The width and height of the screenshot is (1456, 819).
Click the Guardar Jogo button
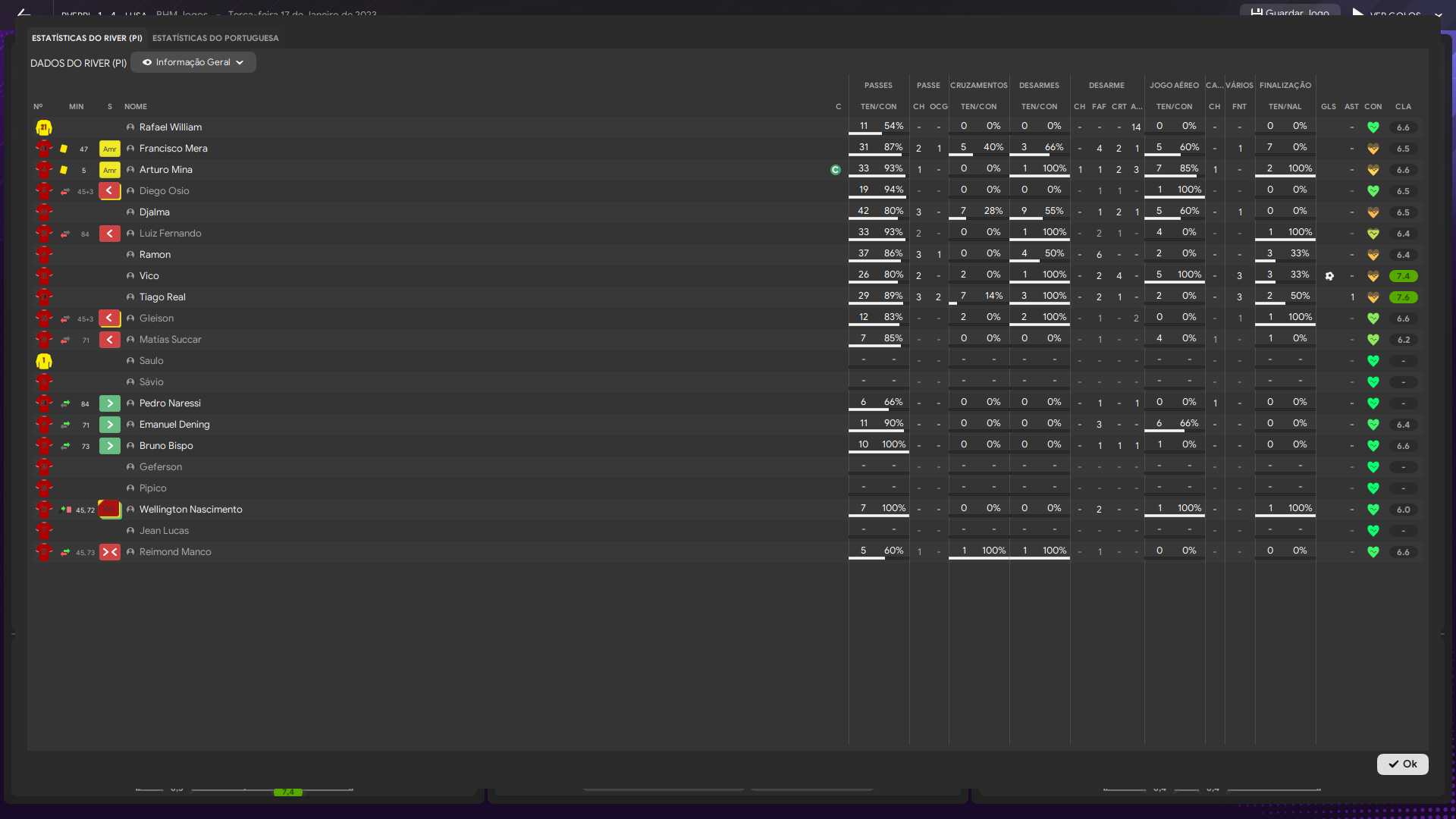(x=1291, y=12)
